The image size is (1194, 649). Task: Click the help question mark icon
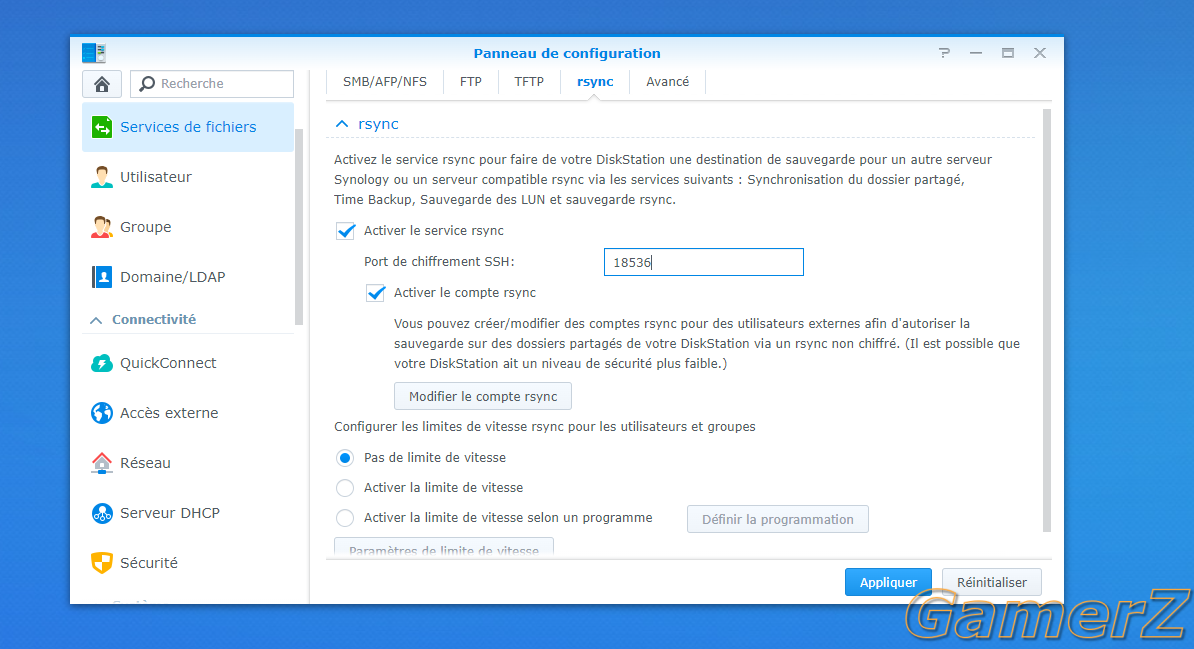tap(944, 53)
